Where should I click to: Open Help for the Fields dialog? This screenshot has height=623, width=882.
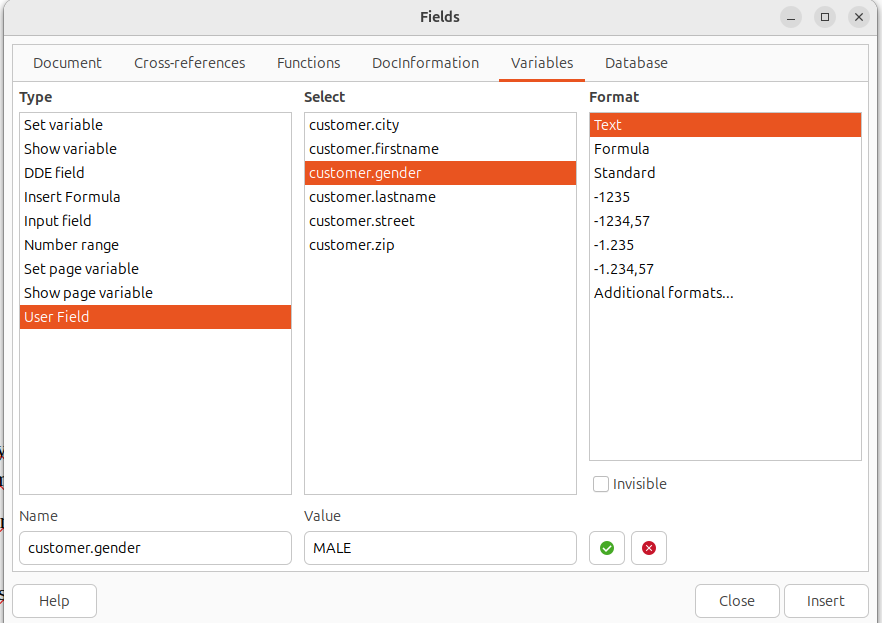(54, 601)
